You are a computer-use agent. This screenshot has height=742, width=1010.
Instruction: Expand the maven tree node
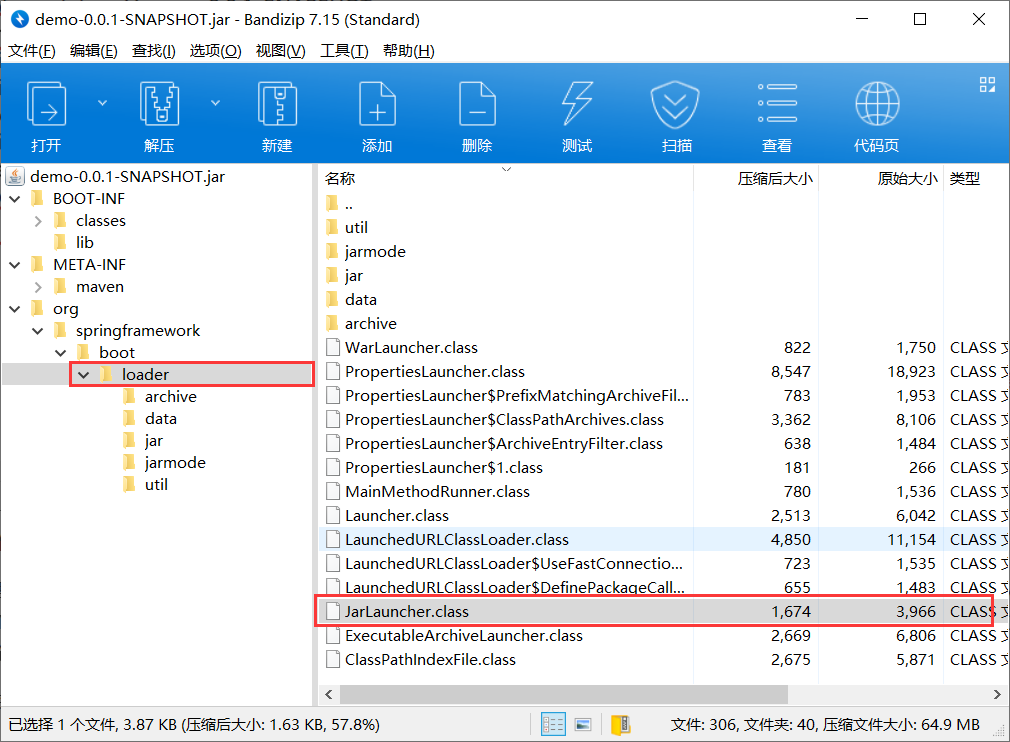coord(38,287)
